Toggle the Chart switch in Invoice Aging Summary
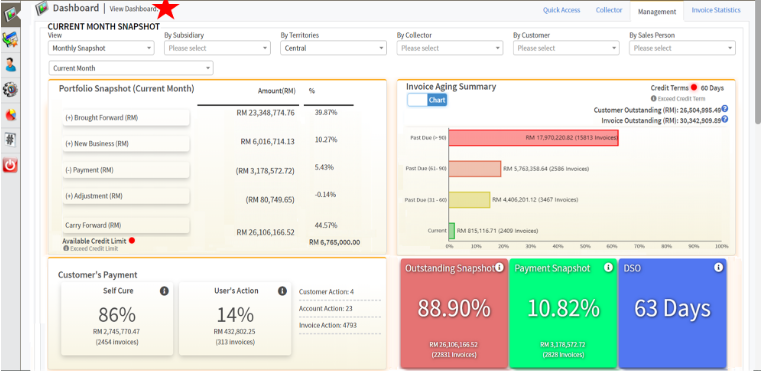 [x=427, y=100]
